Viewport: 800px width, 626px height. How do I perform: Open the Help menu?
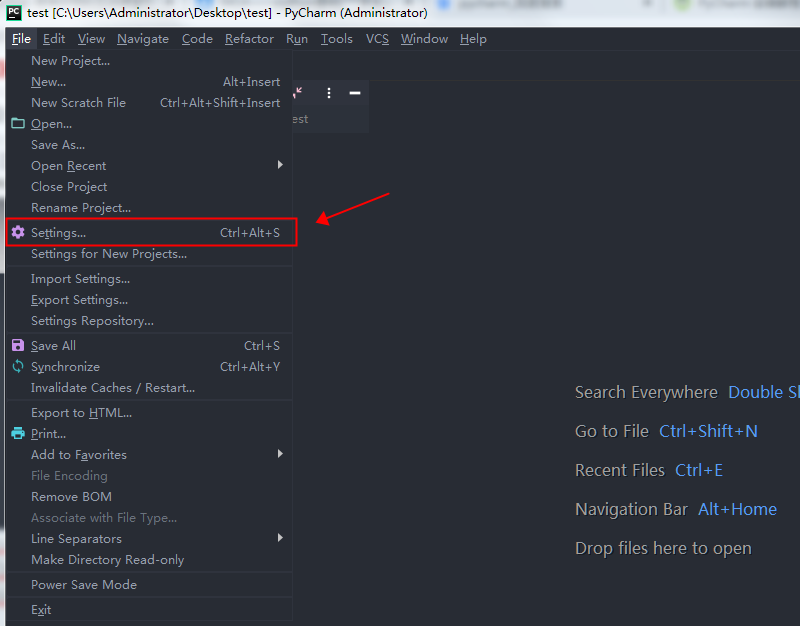[473, 39]
